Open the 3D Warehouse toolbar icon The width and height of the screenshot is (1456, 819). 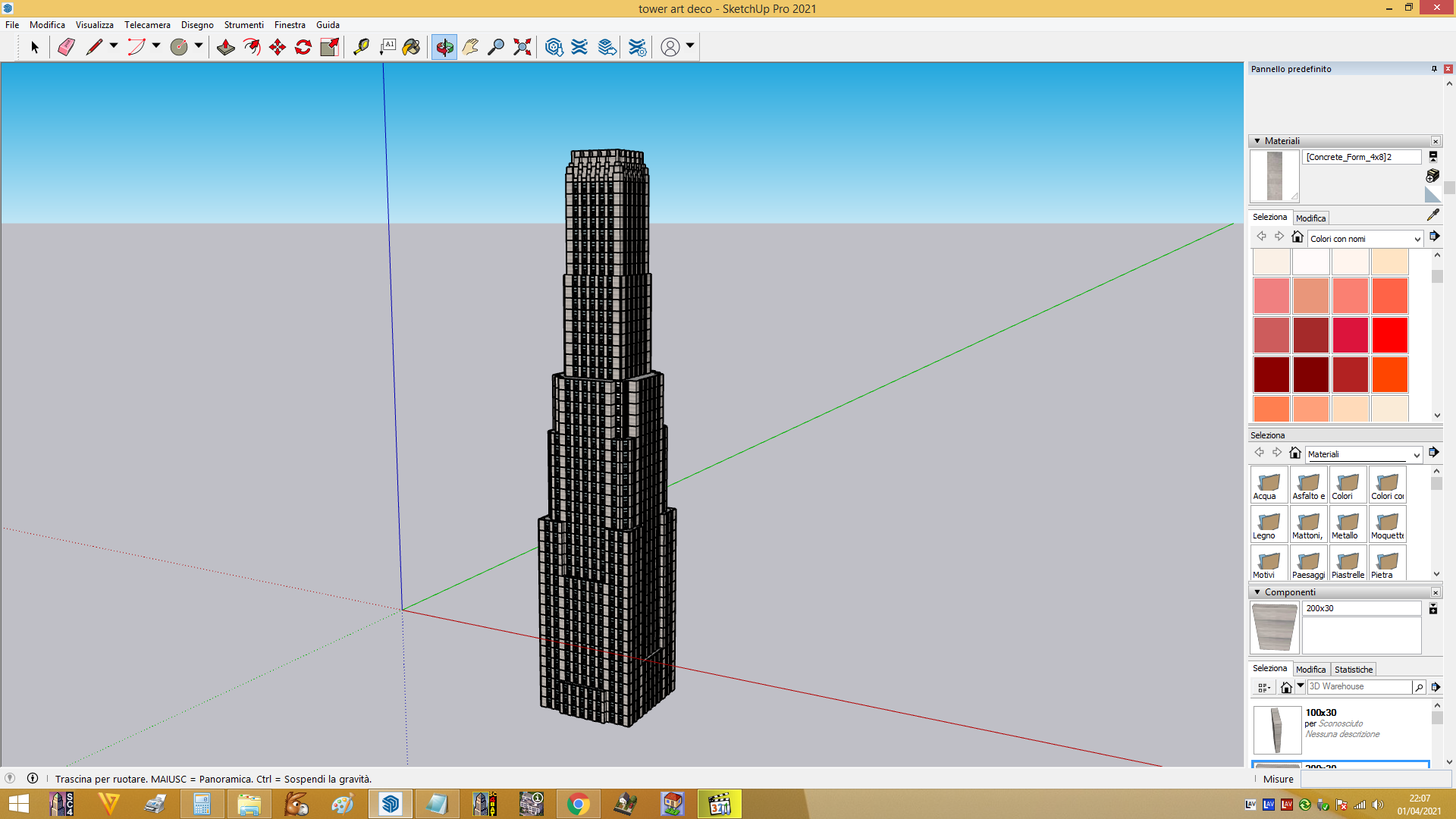[554, 47]
